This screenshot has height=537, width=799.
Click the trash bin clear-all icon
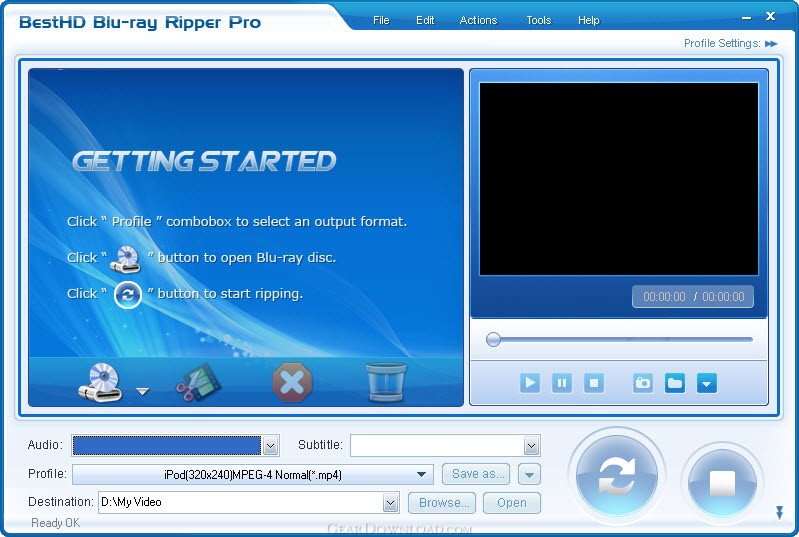coord(386,382)
